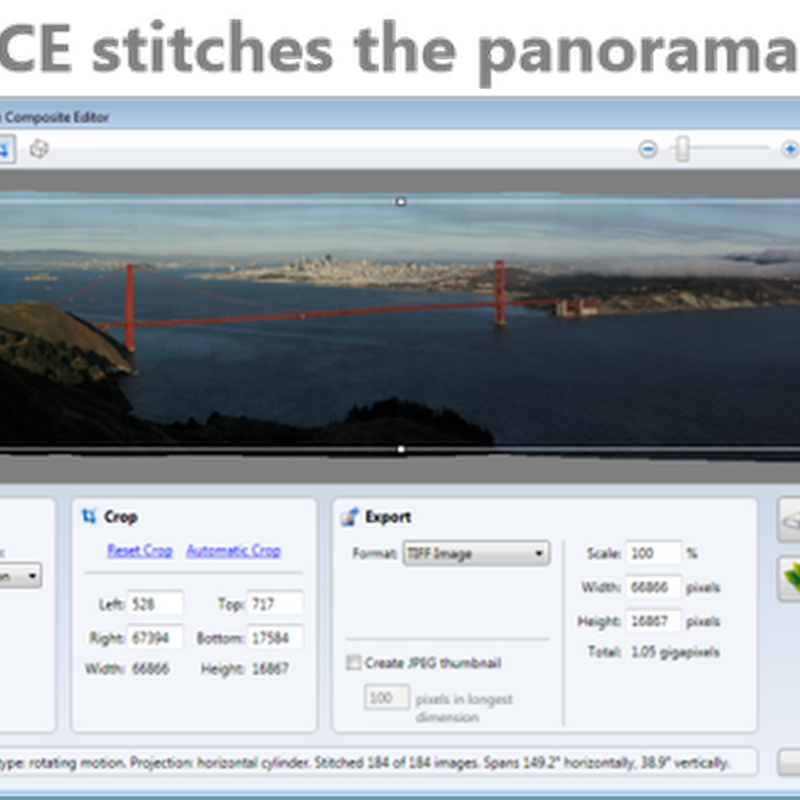Click the zoom slider thumb
This screenshot has height=800, width=800.
pos(682,149)
